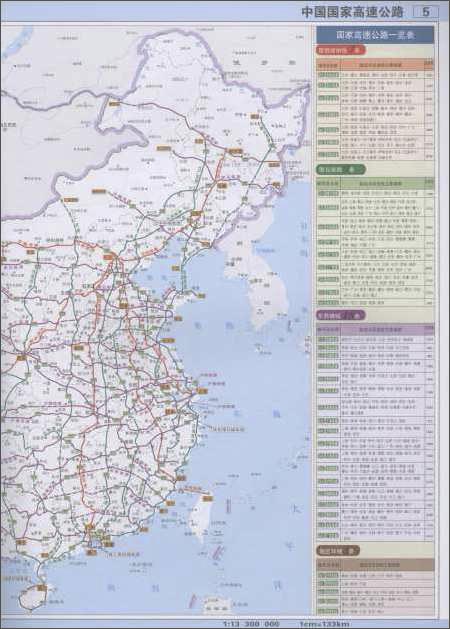Select the purple east-west routes pill label

(341, 315)
